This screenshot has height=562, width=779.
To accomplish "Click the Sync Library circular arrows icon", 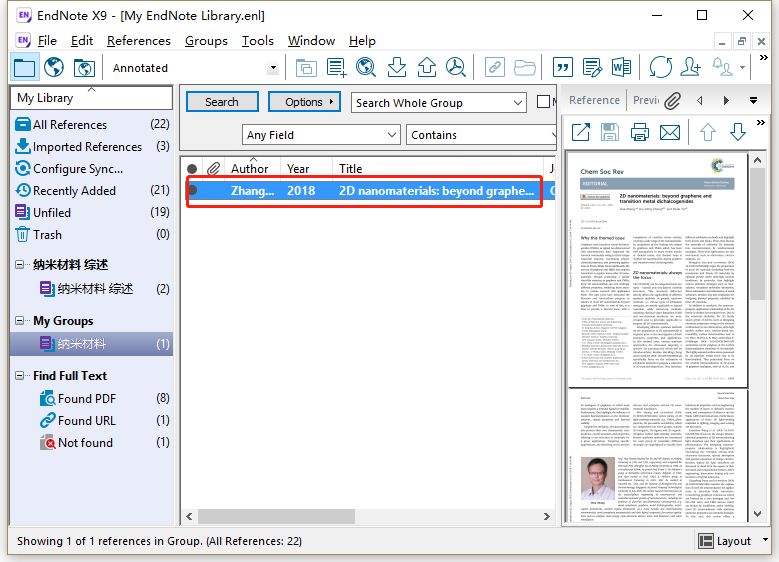I will 661,68.
